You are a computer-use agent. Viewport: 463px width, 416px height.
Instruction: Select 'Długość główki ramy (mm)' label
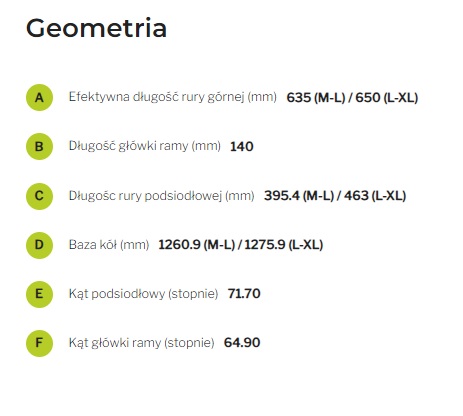click(x=145, y=146)
